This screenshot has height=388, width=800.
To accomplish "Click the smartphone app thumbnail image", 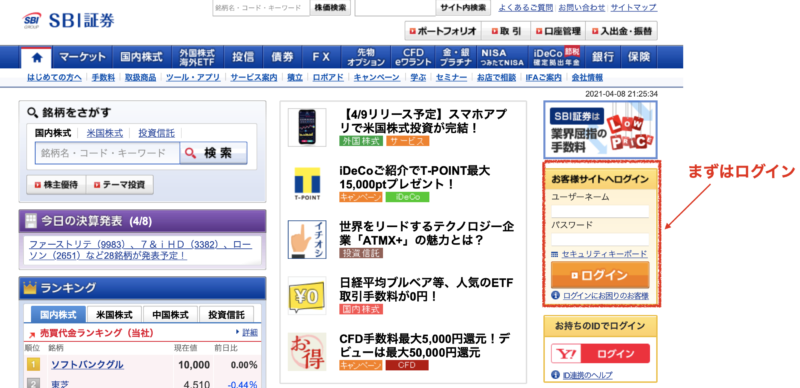I will (x=307, y=128).
